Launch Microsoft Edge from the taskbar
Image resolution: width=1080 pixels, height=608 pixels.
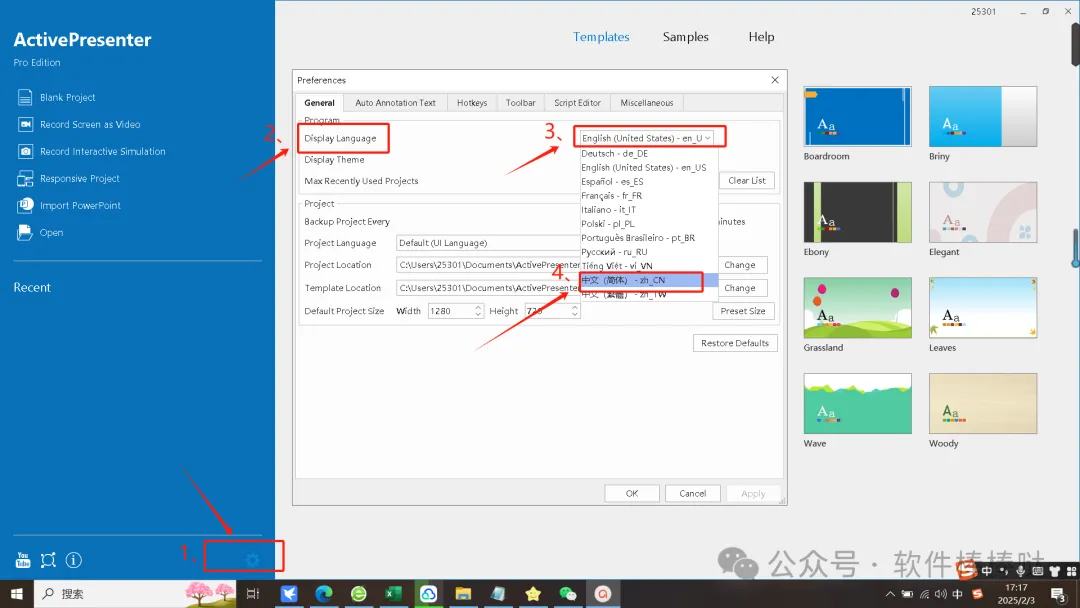pos(324,594)
